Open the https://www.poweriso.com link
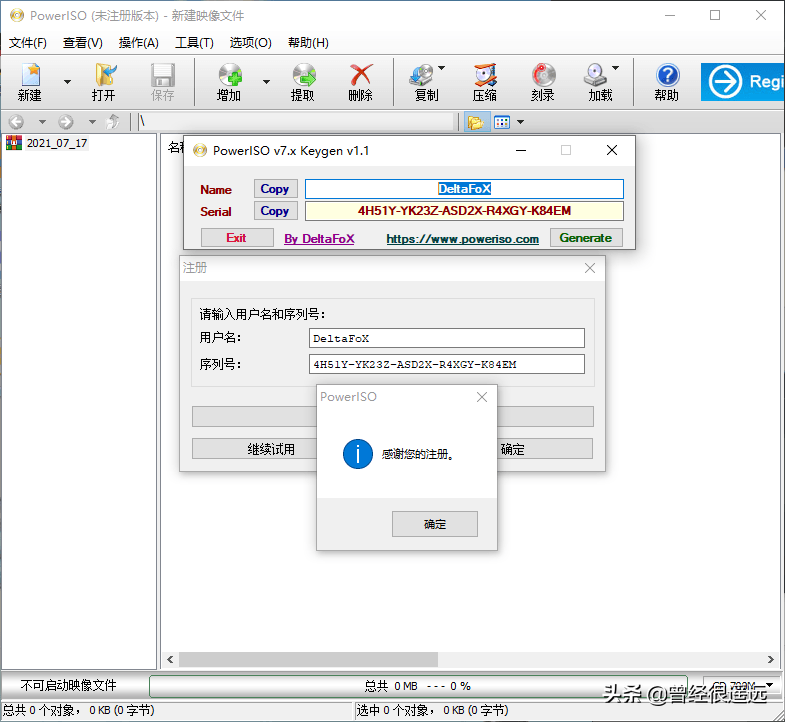 coord(463,239)
